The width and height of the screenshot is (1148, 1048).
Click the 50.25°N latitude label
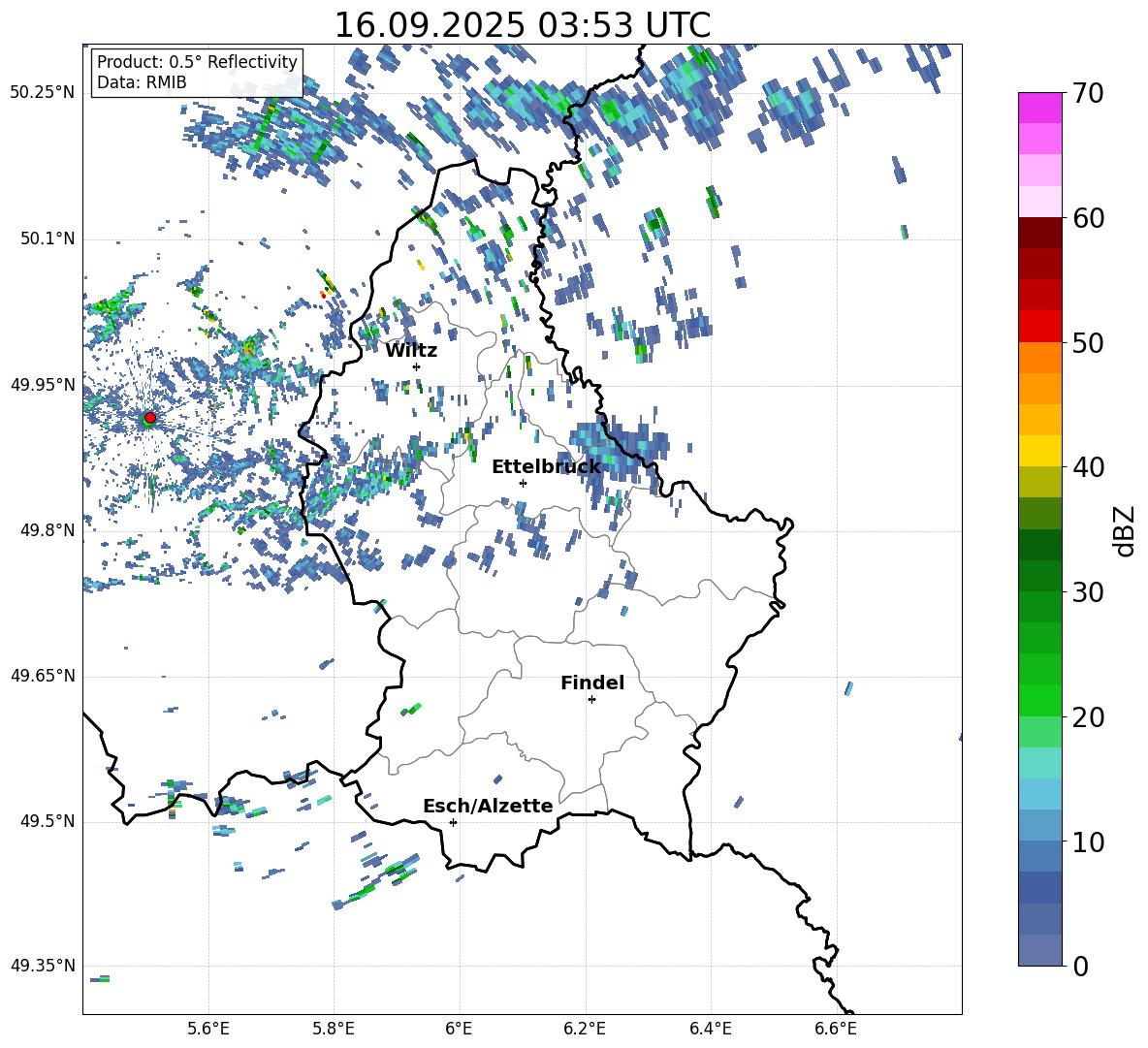pyautogui.click(x=43, y=92)
